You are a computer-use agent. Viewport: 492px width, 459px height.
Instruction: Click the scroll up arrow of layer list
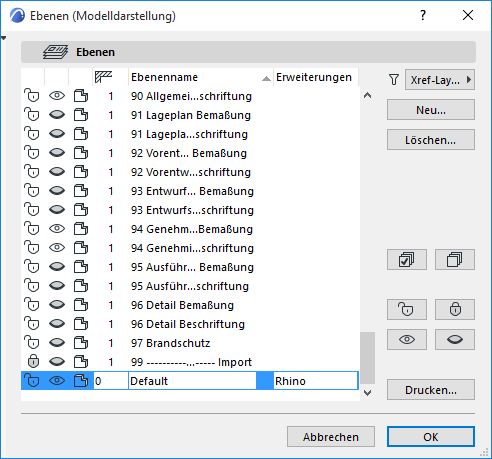click(x=368, y=95)
